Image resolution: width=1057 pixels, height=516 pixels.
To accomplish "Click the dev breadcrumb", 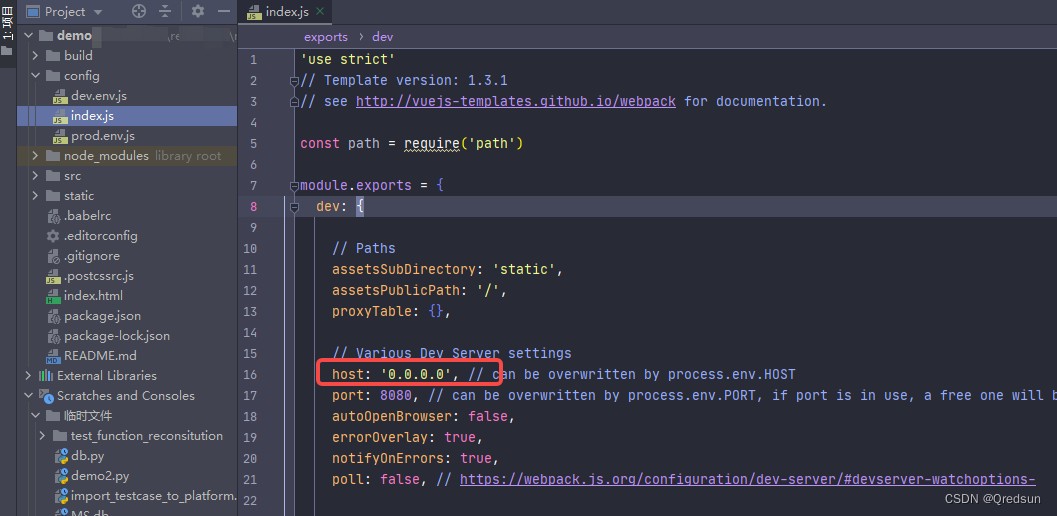I will pyautogui.click(x=382, y=37).
